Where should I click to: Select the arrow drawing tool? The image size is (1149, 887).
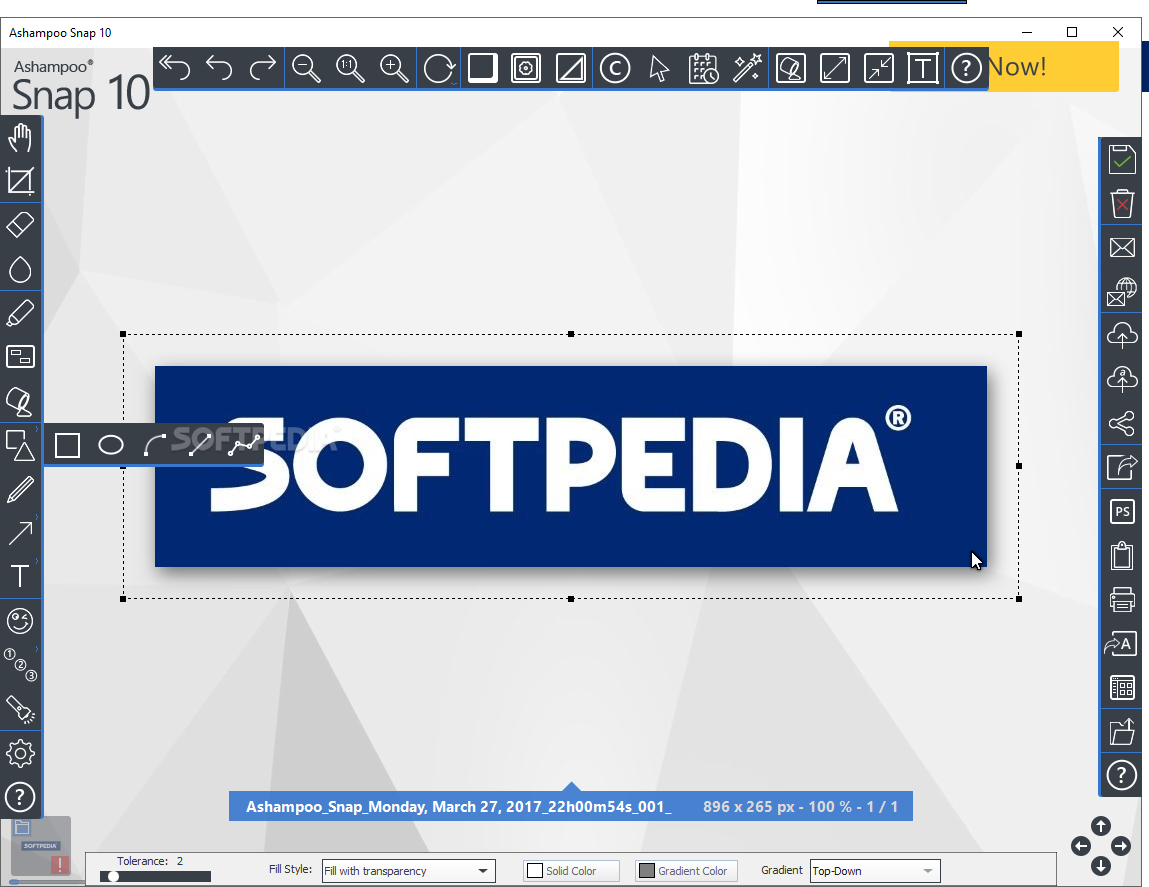20,533
